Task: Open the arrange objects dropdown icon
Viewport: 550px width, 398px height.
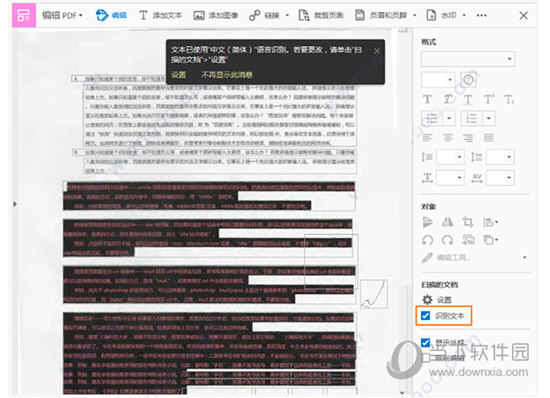Action: [x=490, y=240]
